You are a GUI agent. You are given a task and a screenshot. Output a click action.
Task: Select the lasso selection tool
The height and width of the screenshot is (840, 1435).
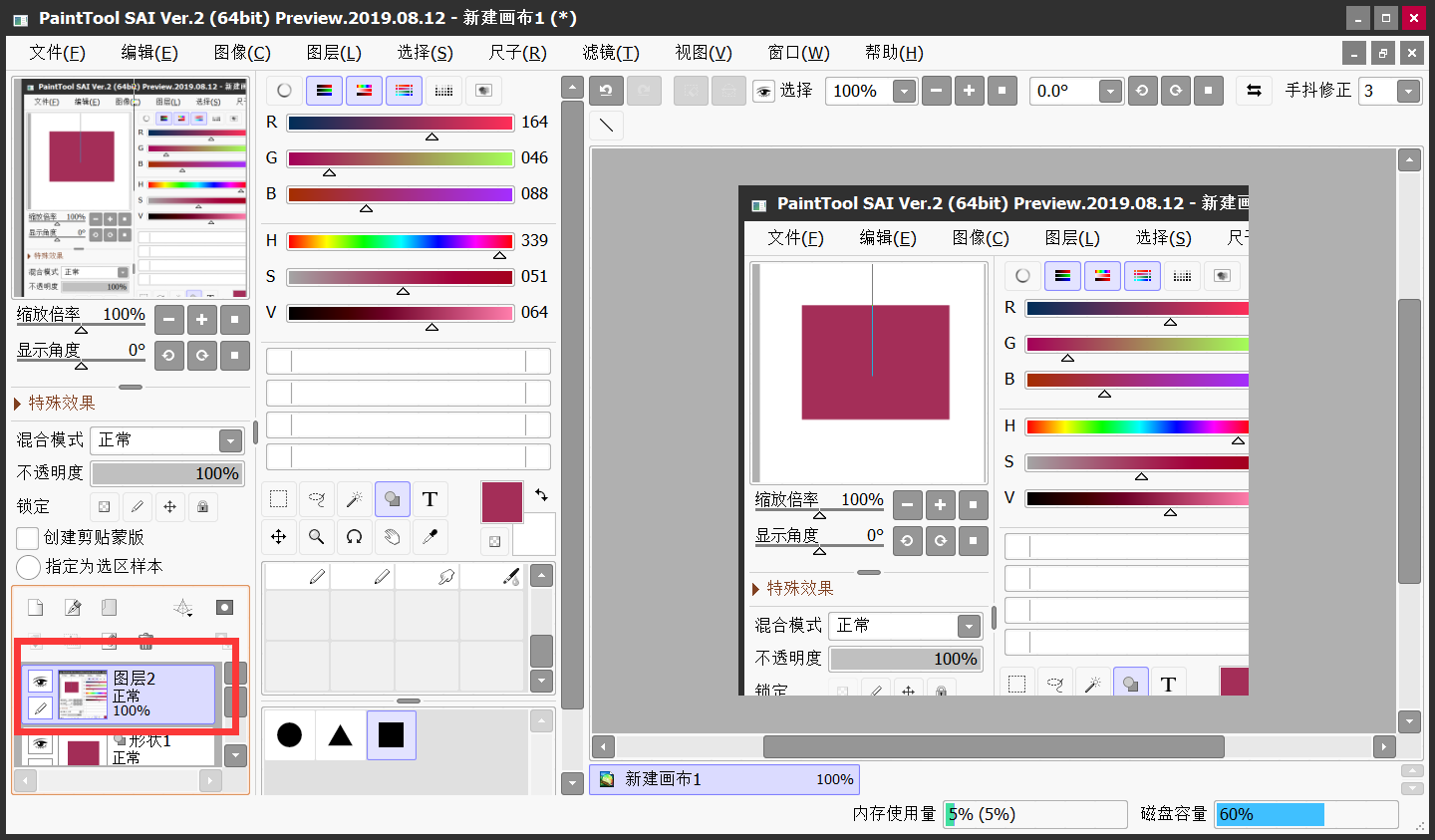(x=317, y=499)
